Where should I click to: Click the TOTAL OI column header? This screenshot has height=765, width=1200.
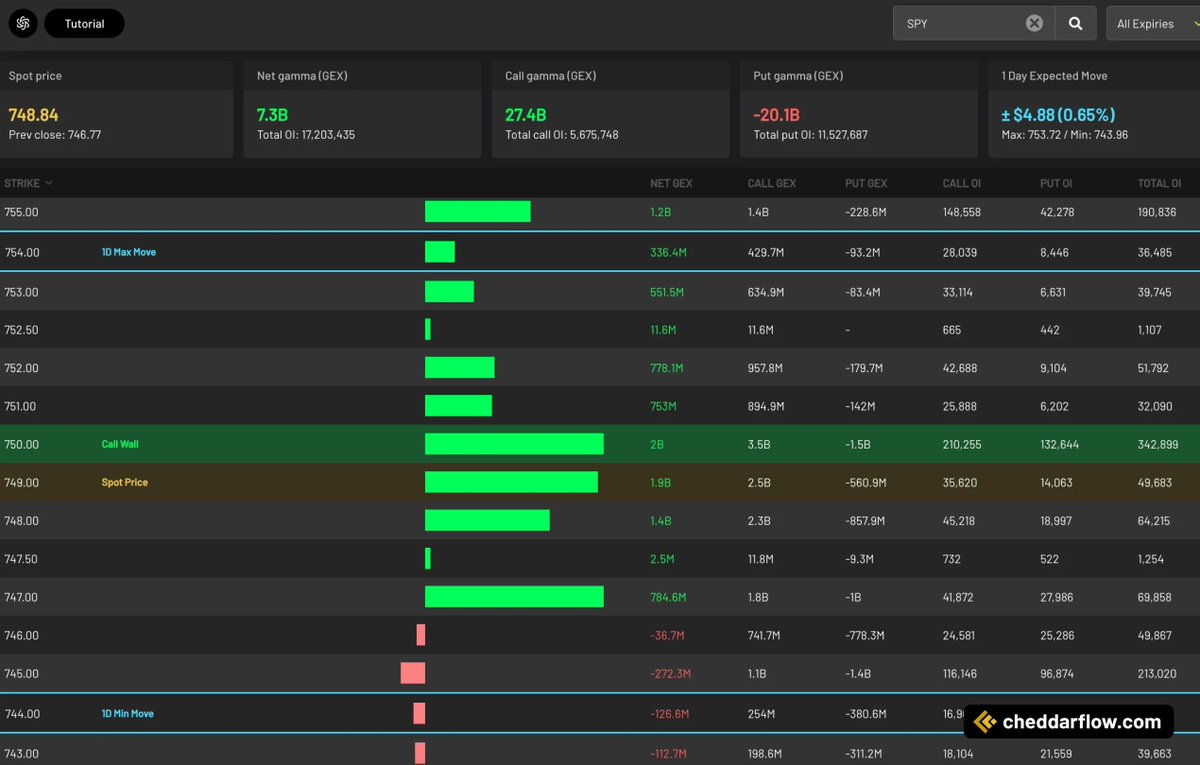click(1159, 183)
